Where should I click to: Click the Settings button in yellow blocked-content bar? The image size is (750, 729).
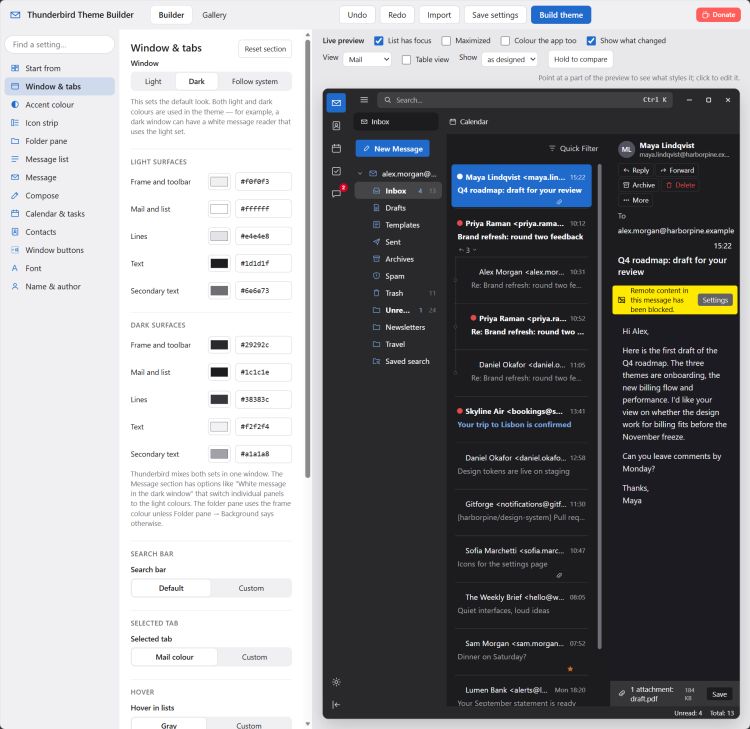[x=715, y=300]
